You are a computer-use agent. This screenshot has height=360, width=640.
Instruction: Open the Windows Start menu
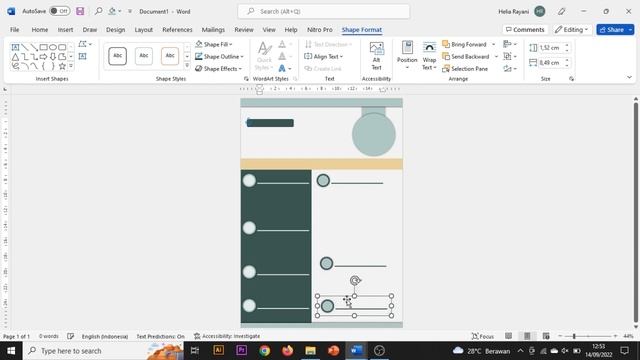pyautogui.click(x=11, y=351)
